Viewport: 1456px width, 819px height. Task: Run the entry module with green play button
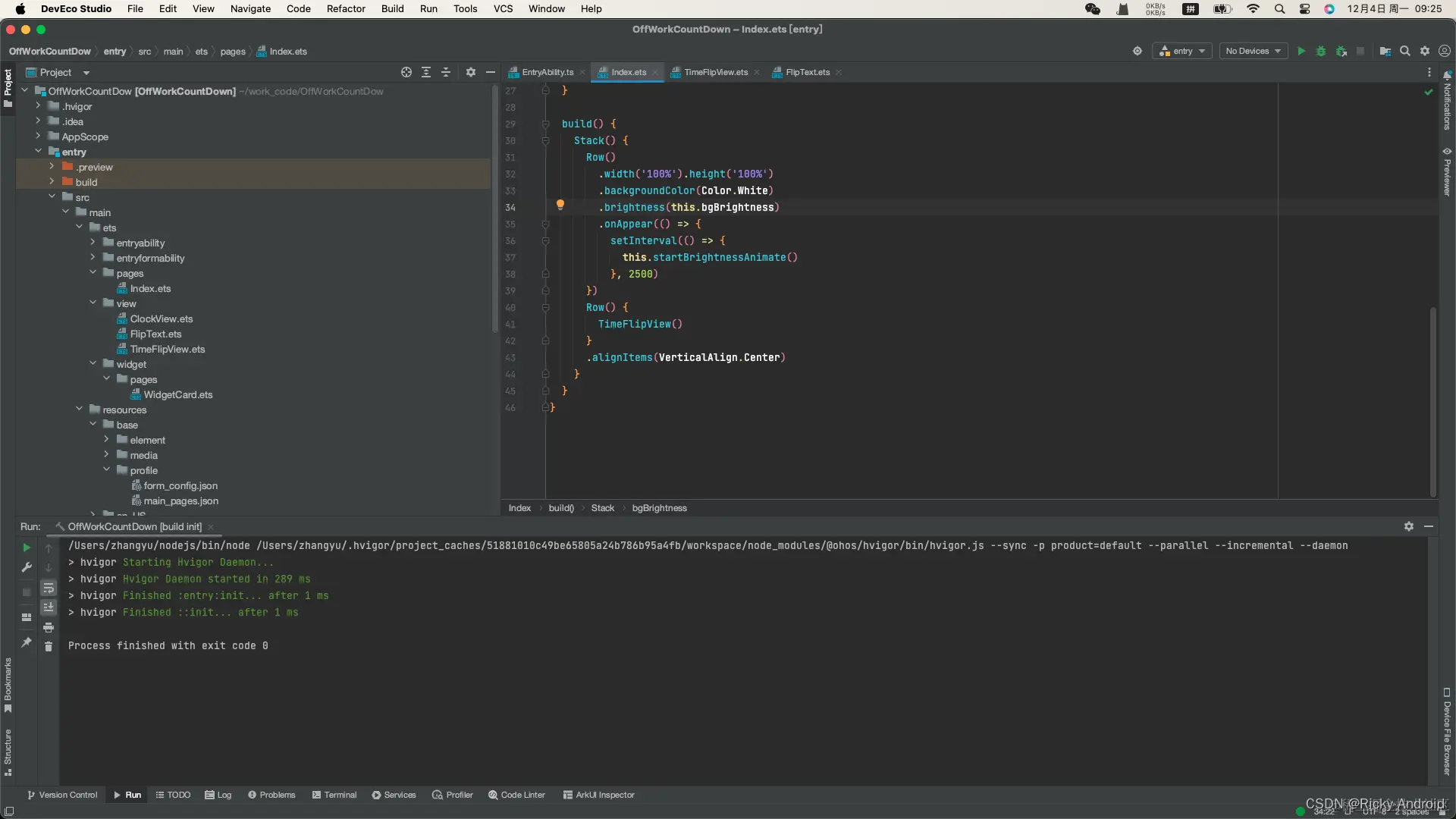[1301, 52]
